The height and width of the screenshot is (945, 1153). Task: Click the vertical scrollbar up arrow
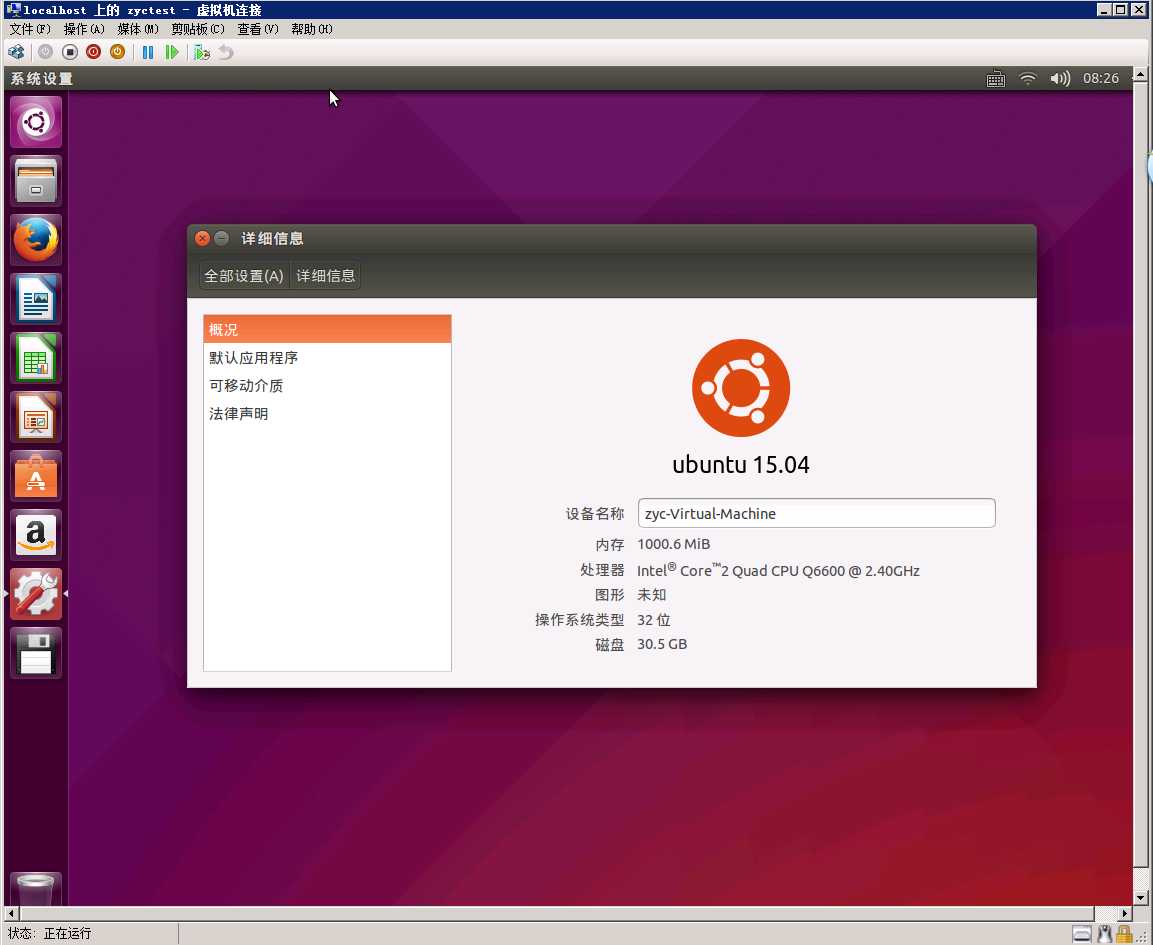[1140, 74]
